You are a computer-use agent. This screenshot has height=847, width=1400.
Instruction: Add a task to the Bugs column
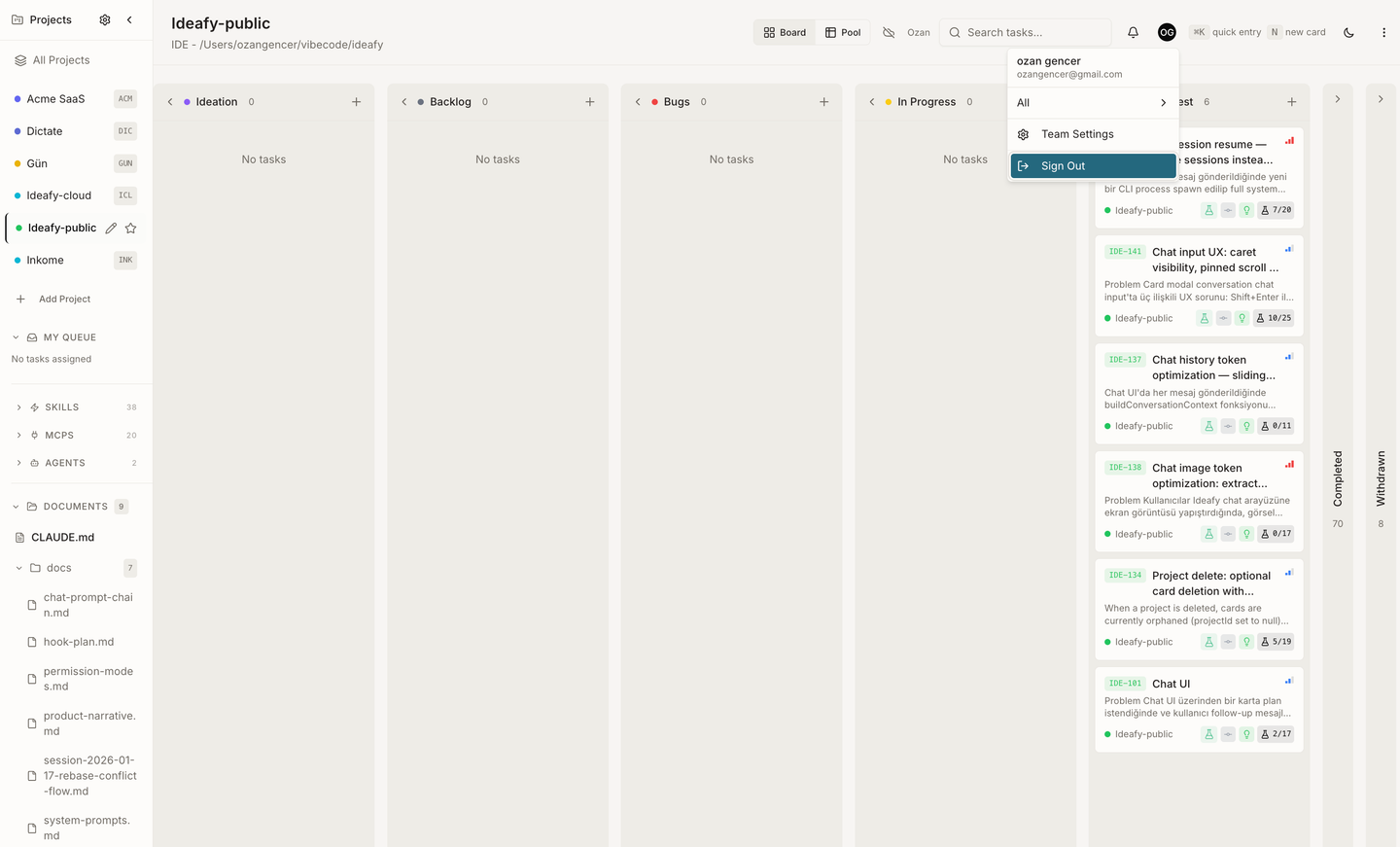[x=823, y=101]
